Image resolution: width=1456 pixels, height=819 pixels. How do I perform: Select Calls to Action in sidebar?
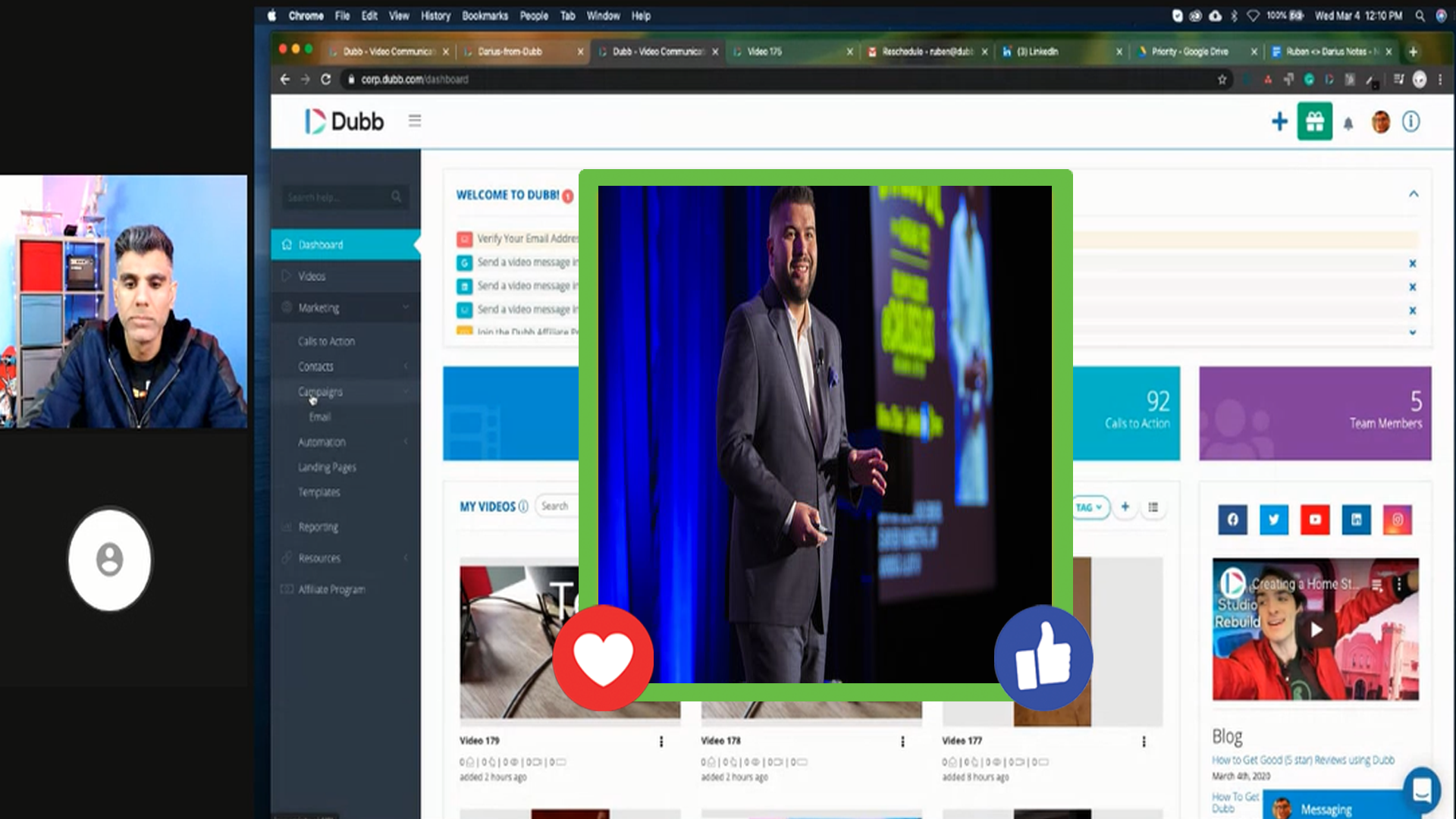point(326,341)
